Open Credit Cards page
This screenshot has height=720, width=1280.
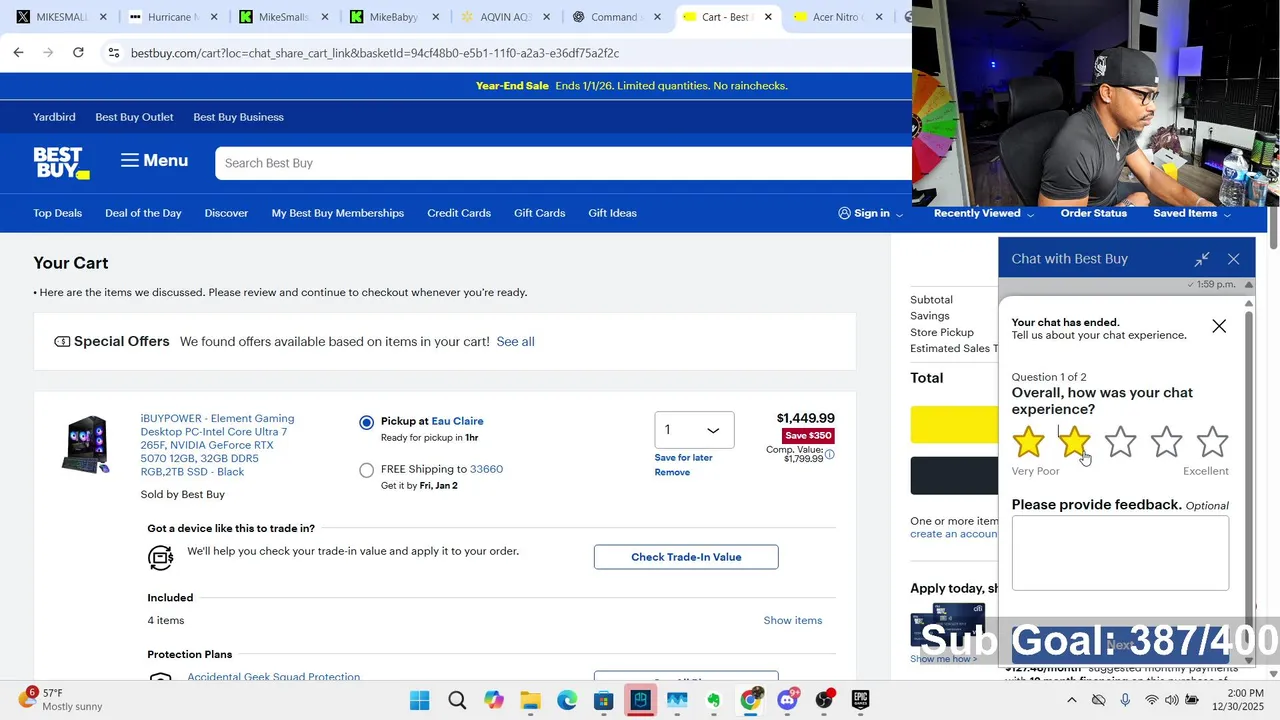click(x=459, y=213)
